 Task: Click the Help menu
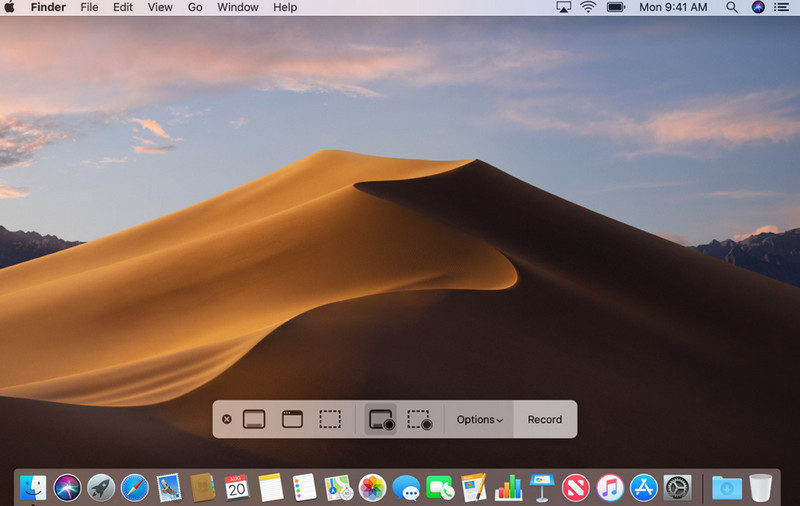[x=285, y=8]
